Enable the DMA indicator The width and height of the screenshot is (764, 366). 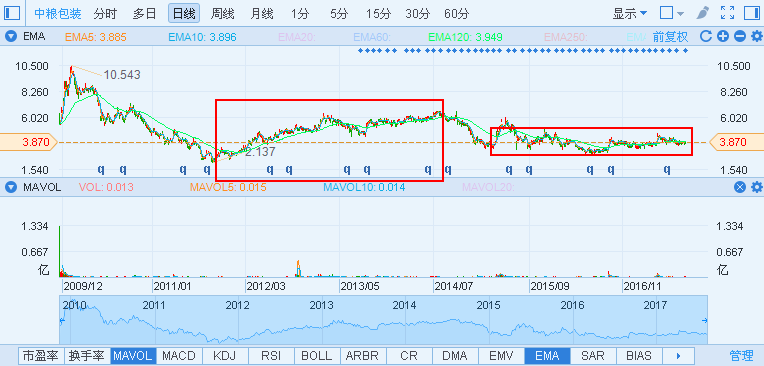tap(455, 356)
